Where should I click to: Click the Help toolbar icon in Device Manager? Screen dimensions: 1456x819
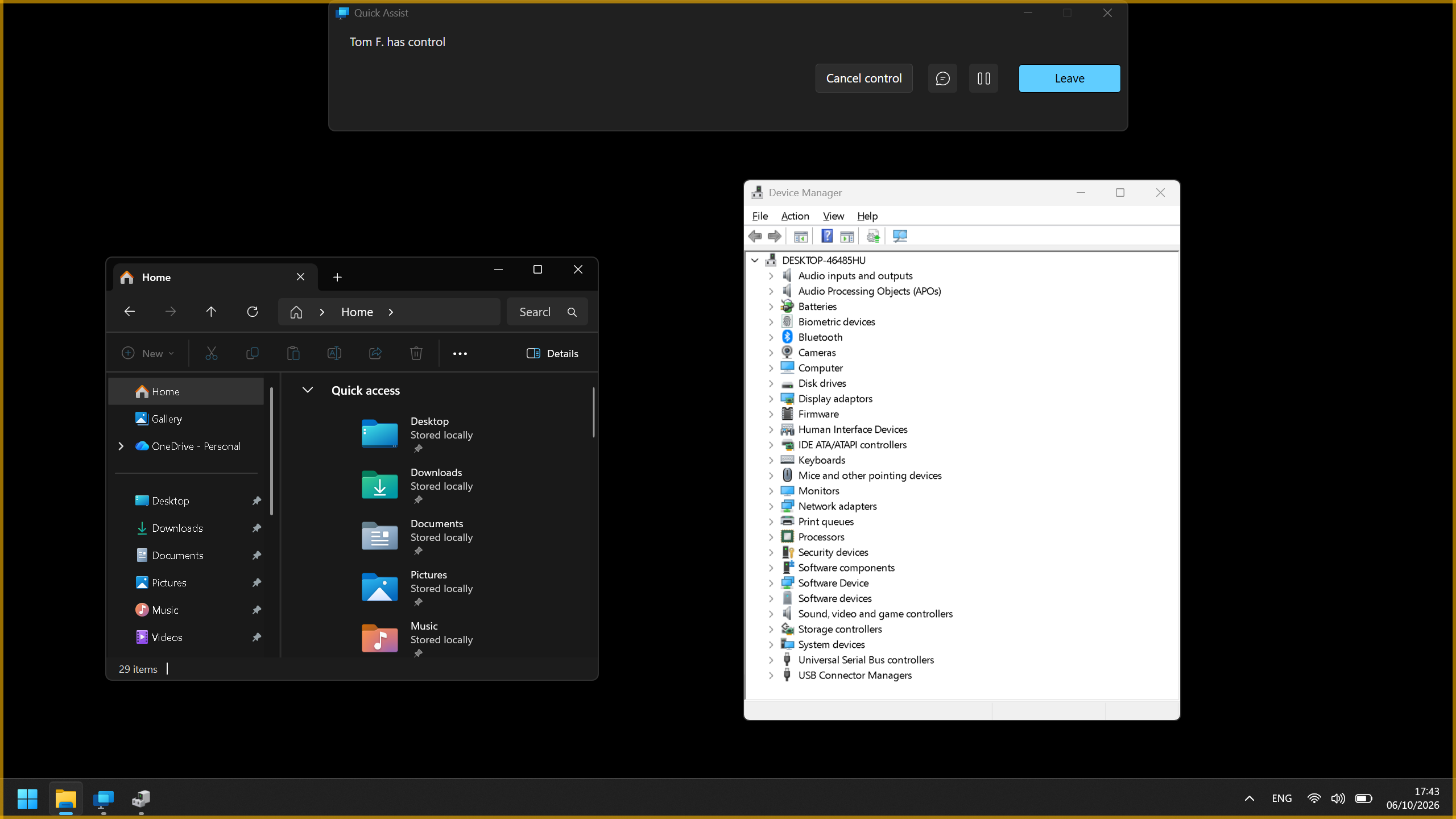pos(827,236)
